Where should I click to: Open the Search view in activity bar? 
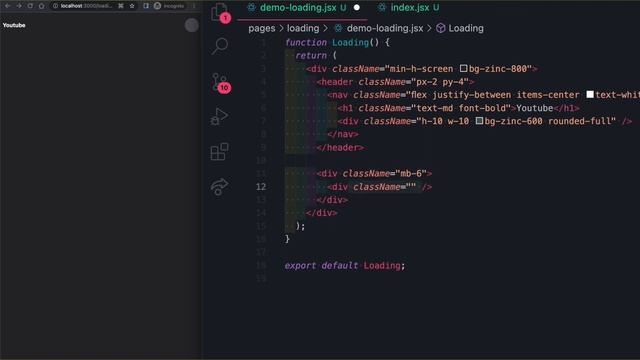220,46
